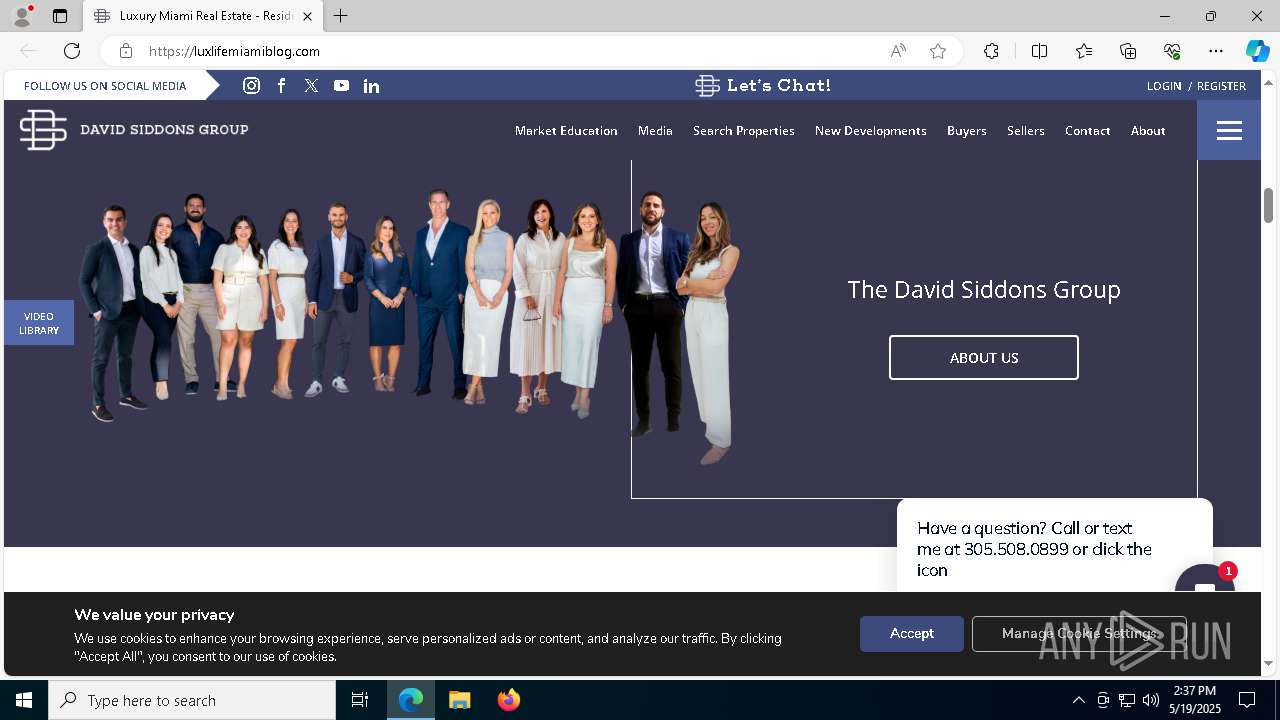Image resolution: width=1280 pixels, height=720 pixels.
Task: Open Manage Cookie Settings
Action: coord(1079,634)
